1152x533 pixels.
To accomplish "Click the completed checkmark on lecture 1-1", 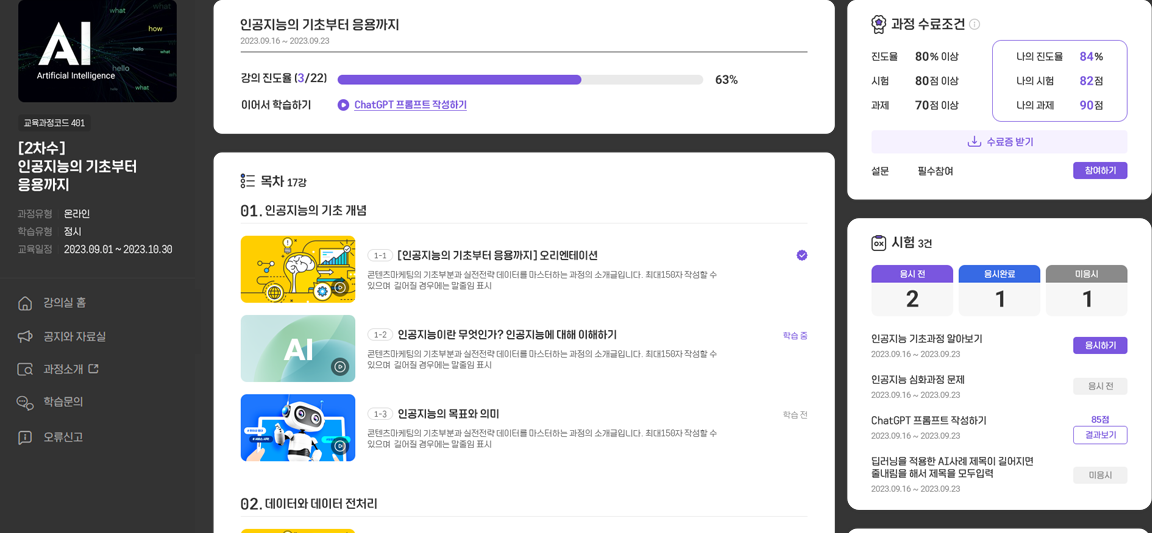I will pos(802,255).
